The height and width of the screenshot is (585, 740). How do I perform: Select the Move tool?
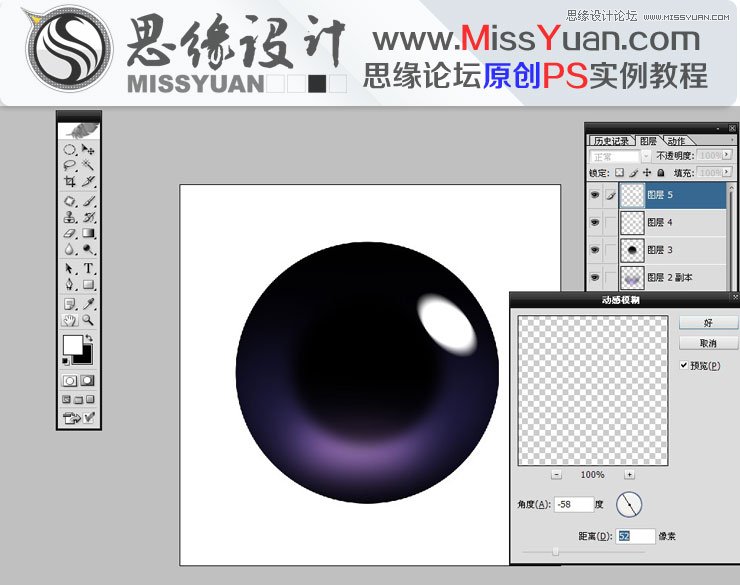pos(88,150)
